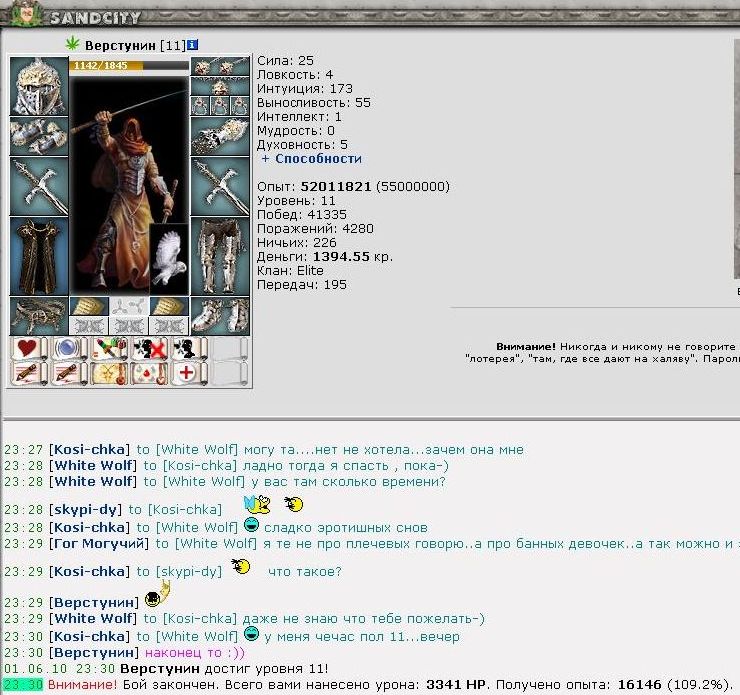This screenshot has height=695, width=740.
Task: Expand the + Способности abilities section
Action: pos(311,159)
